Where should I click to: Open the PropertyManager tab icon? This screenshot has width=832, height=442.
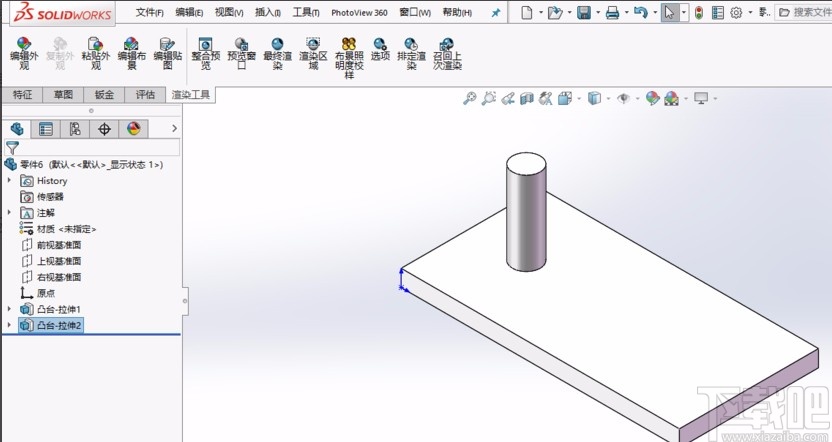pos(46,129)
